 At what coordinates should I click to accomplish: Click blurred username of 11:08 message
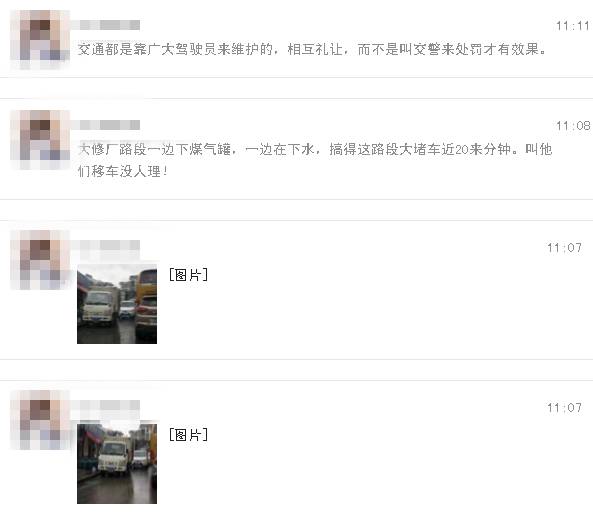click(x=106, y=125)
